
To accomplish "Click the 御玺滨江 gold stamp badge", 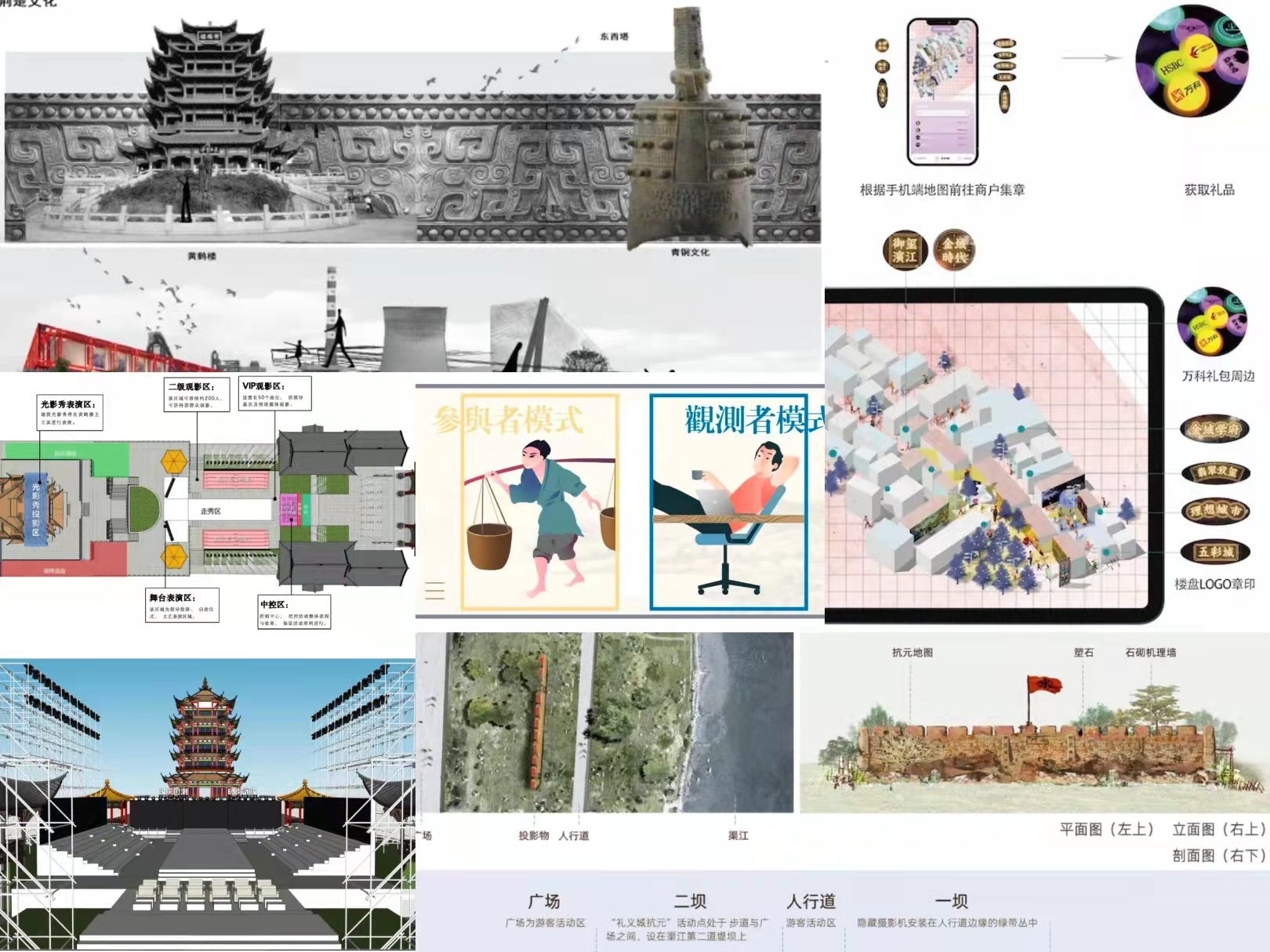I will (905, 252).
